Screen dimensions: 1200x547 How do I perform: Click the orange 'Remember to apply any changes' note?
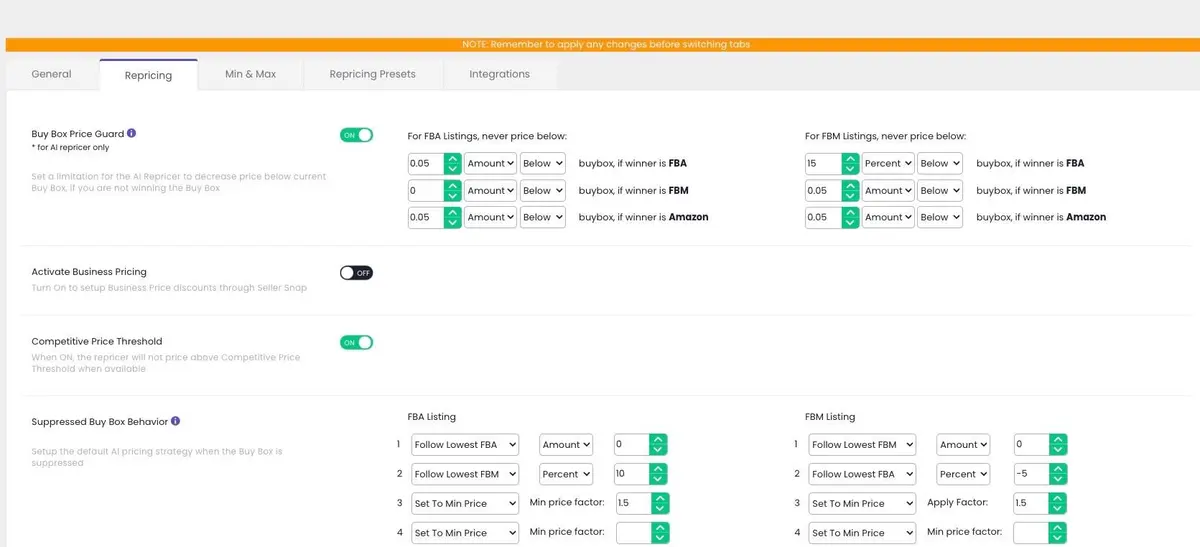606,45
